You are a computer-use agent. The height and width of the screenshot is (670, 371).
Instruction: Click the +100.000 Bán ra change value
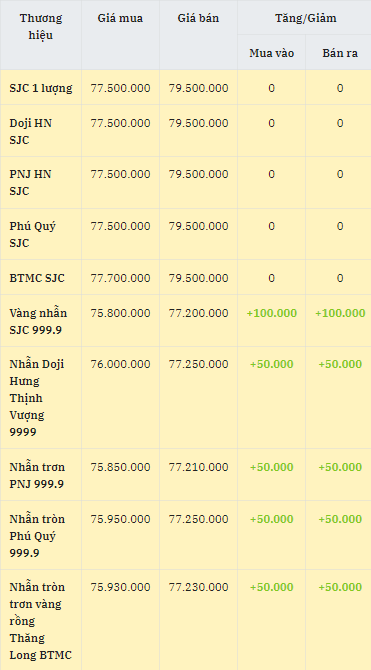point(340,313)
